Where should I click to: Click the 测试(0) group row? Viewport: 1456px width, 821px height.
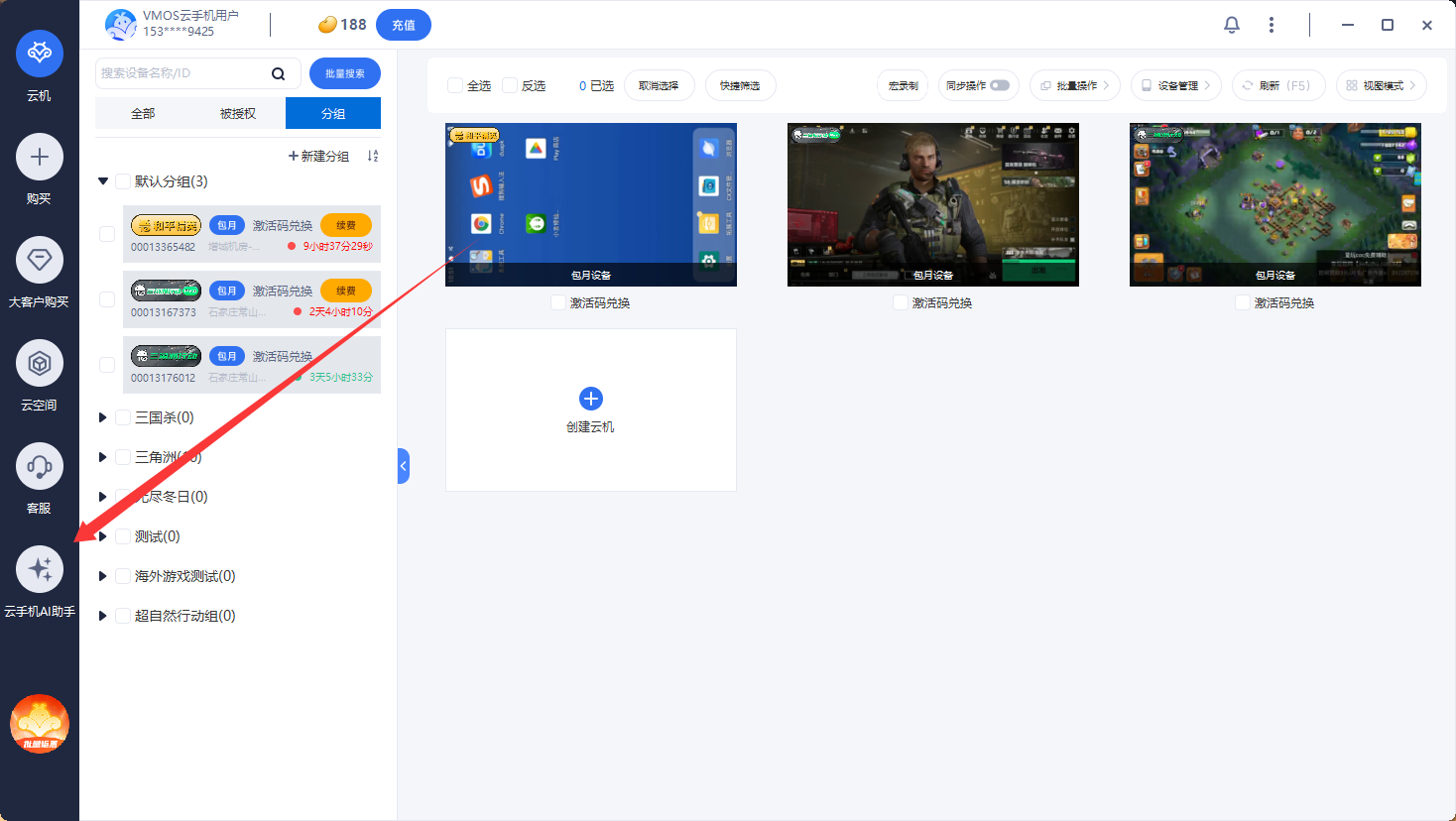point(238,536)
